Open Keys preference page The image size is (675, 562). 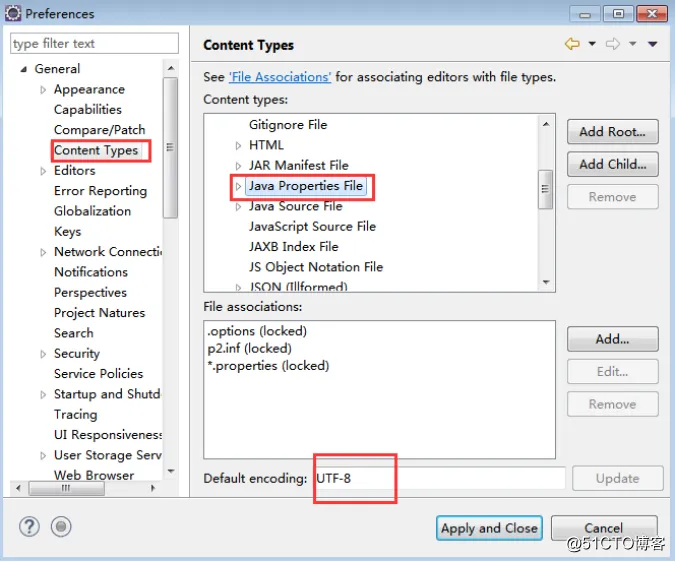pos(68,232)
